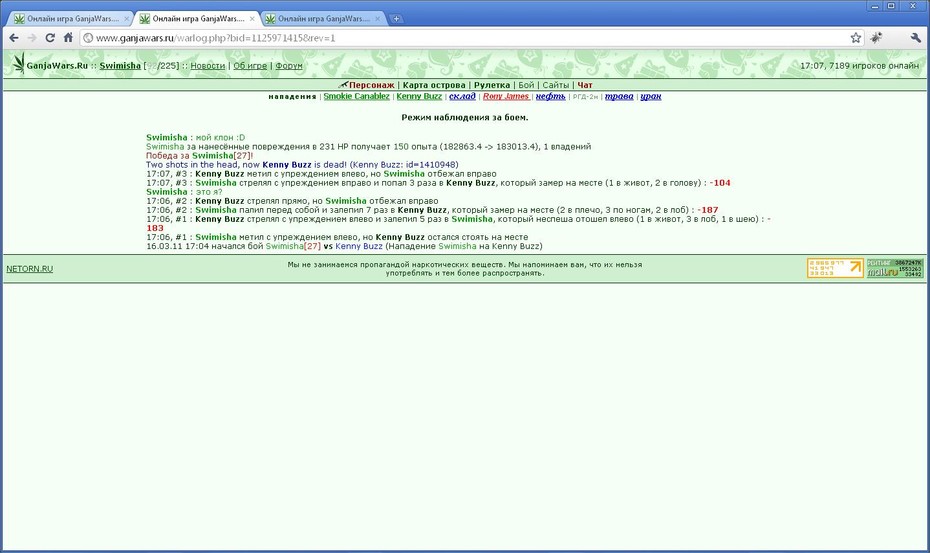Click the GanjaWars leaf logo
This screenshot has width=930, height=553.
[19, 63]
